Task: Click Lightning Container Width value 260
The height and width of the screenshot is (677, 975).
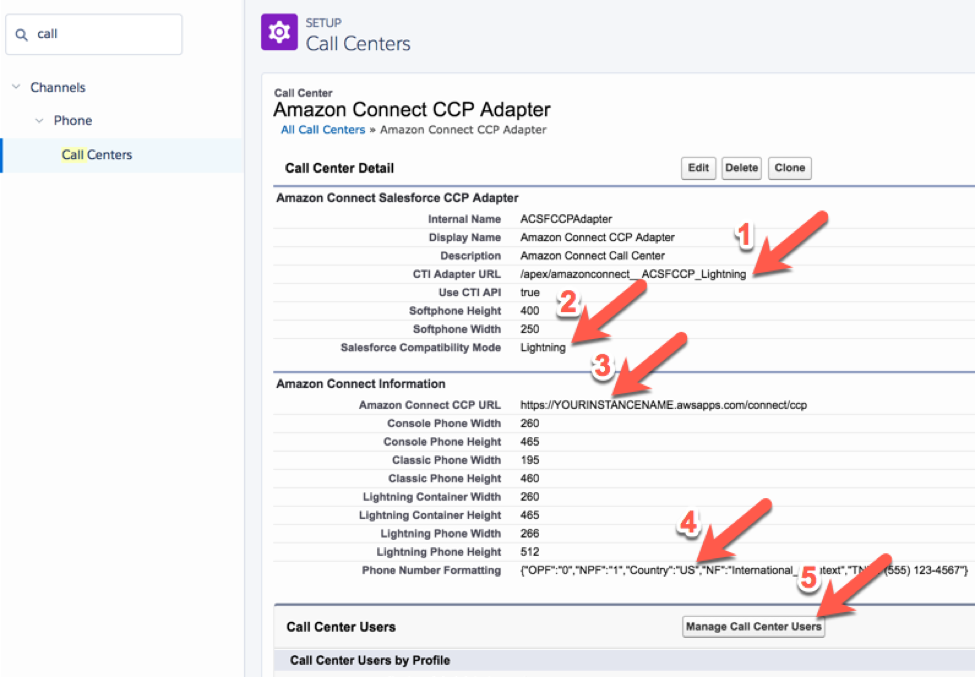Action: pyautogui.click(x=530, y=497)
